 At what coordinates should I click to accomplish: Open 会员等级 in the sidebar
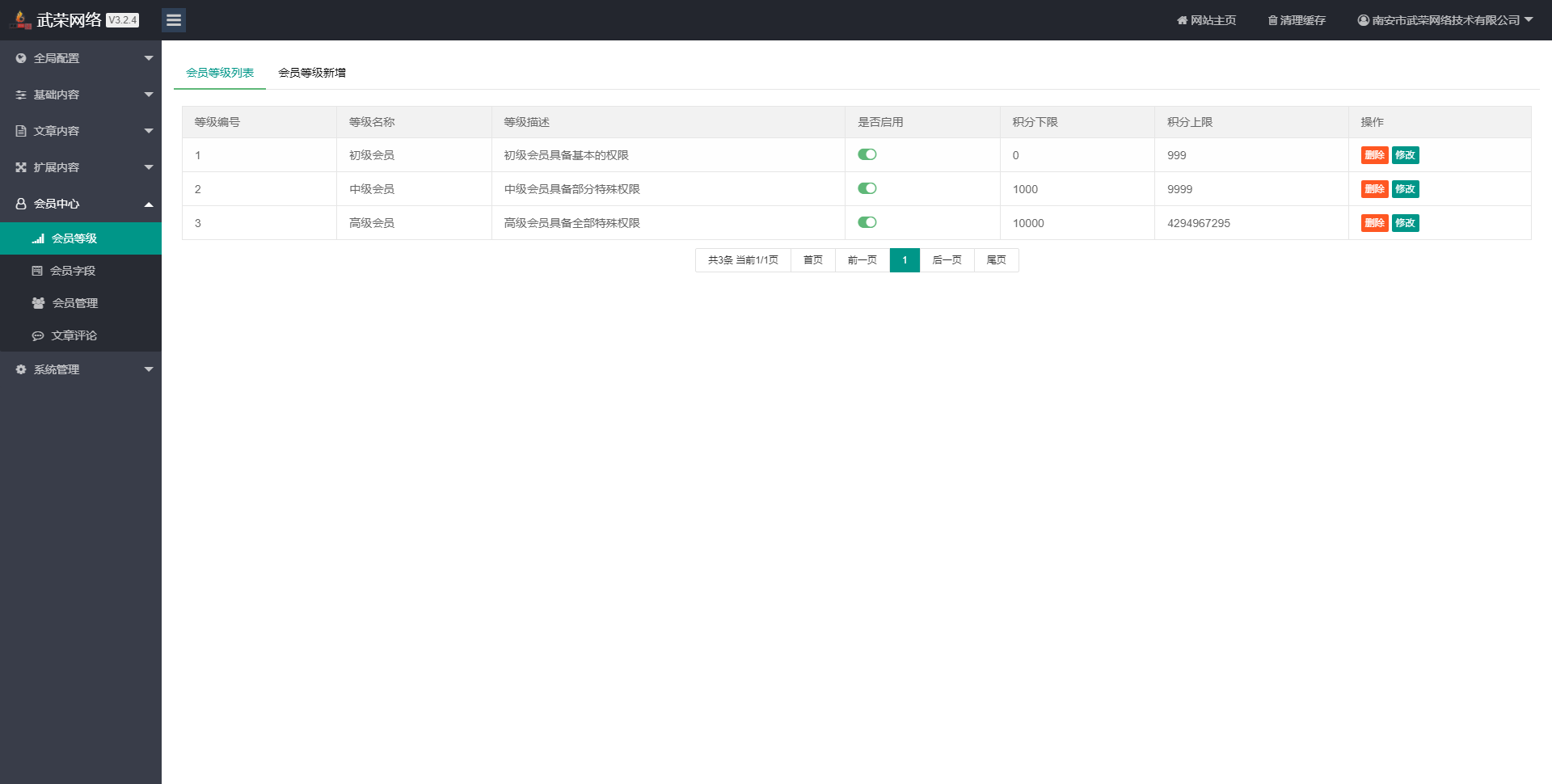(81, 238)
